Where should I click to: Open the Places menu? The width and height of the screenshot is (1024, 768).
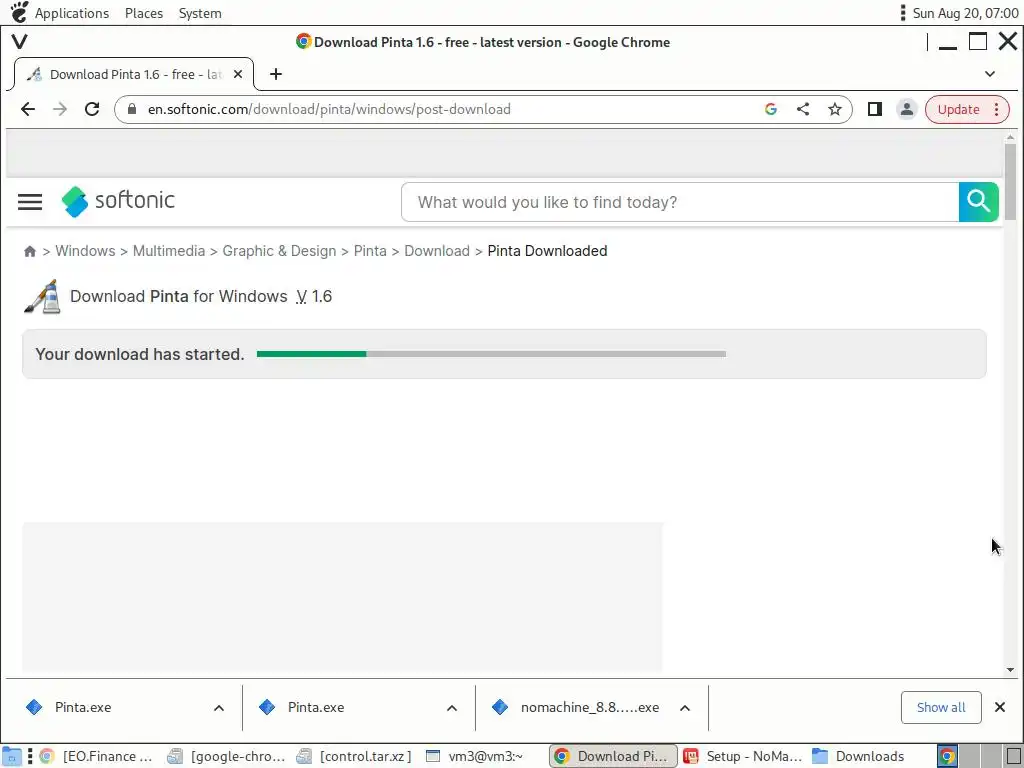point(144,13)
